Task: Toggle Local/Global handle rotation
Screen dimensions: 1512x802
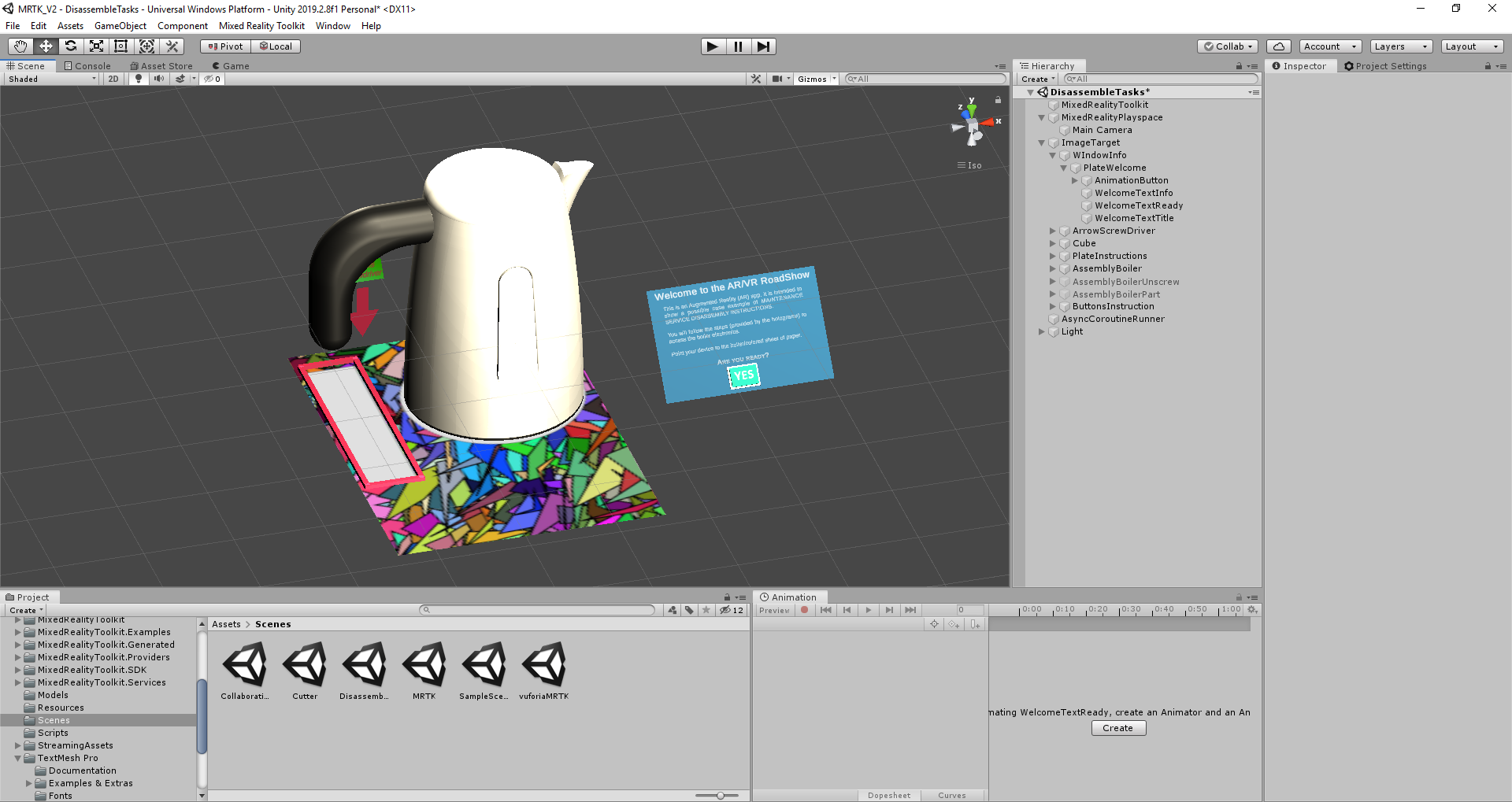Action: pyautogui.click(x=276, y=46)
